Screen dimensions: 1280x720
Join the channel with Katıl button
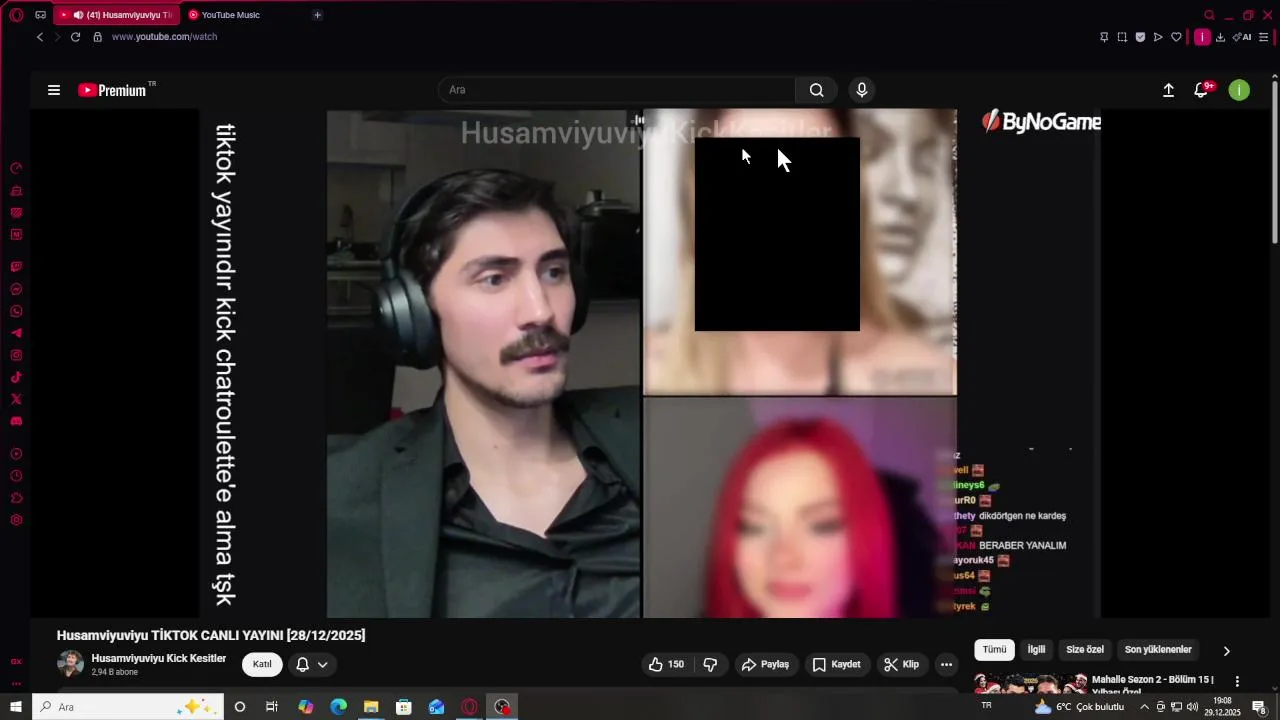point(262,664)
